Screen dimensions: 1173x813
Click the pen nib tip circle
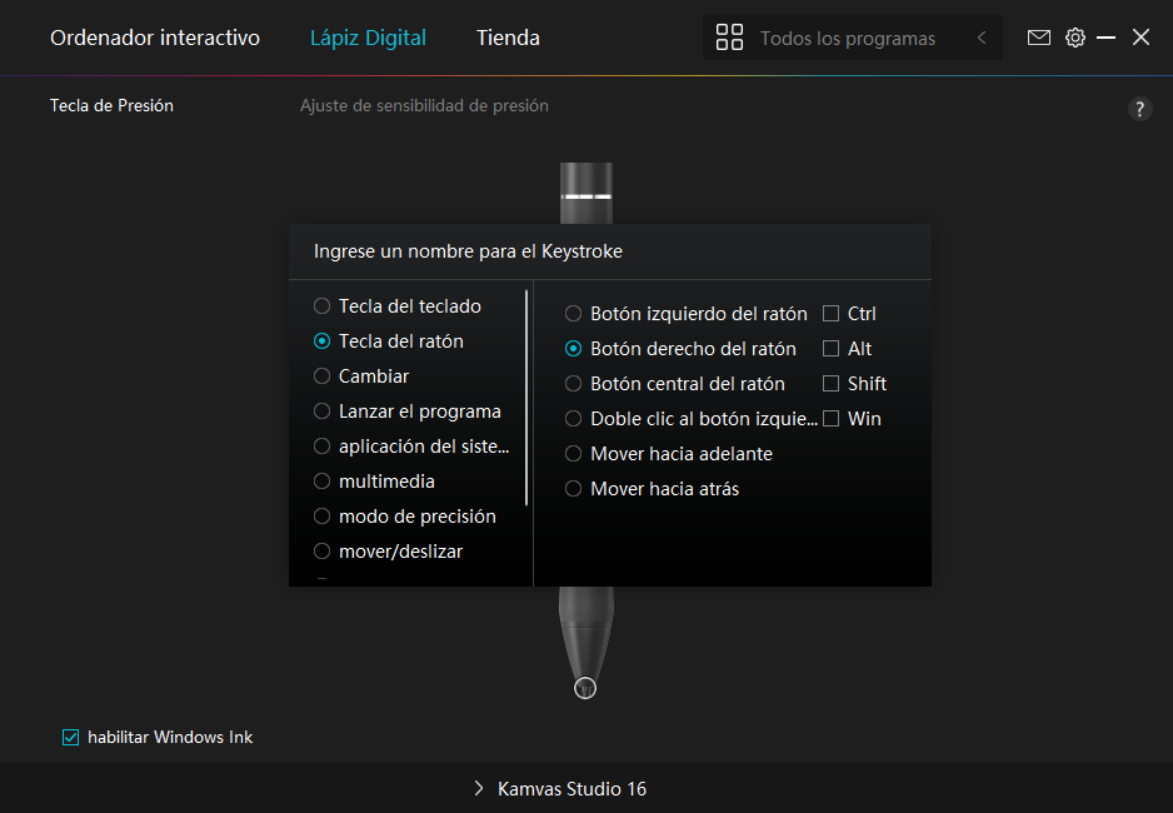[x=586, y=688]
